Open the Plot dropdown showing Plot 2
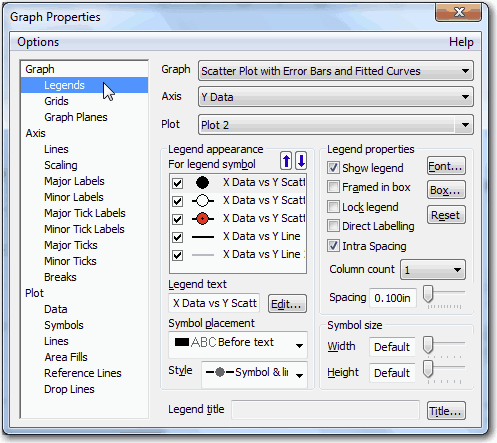Screen dimensions: 497x443 click(336, 125)
